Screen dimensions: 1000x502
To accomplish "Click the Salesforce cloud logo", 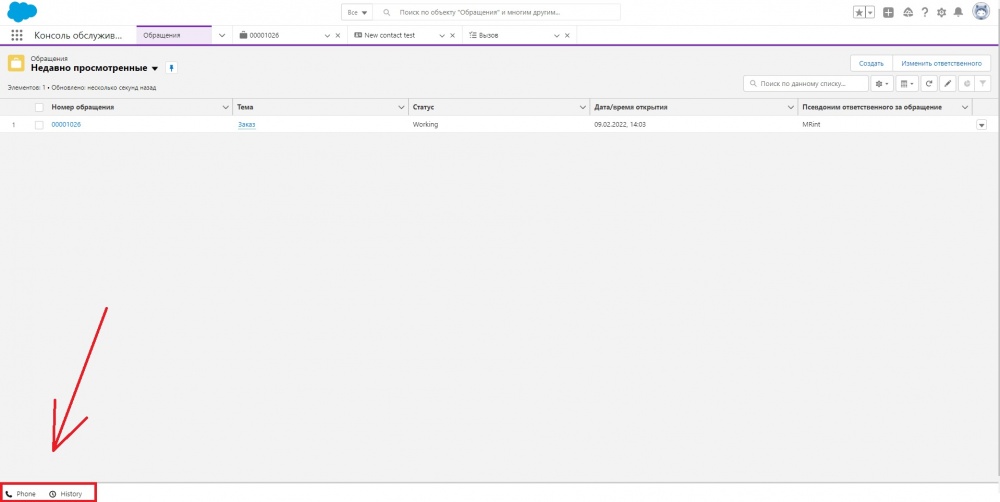I will point(22,11).
